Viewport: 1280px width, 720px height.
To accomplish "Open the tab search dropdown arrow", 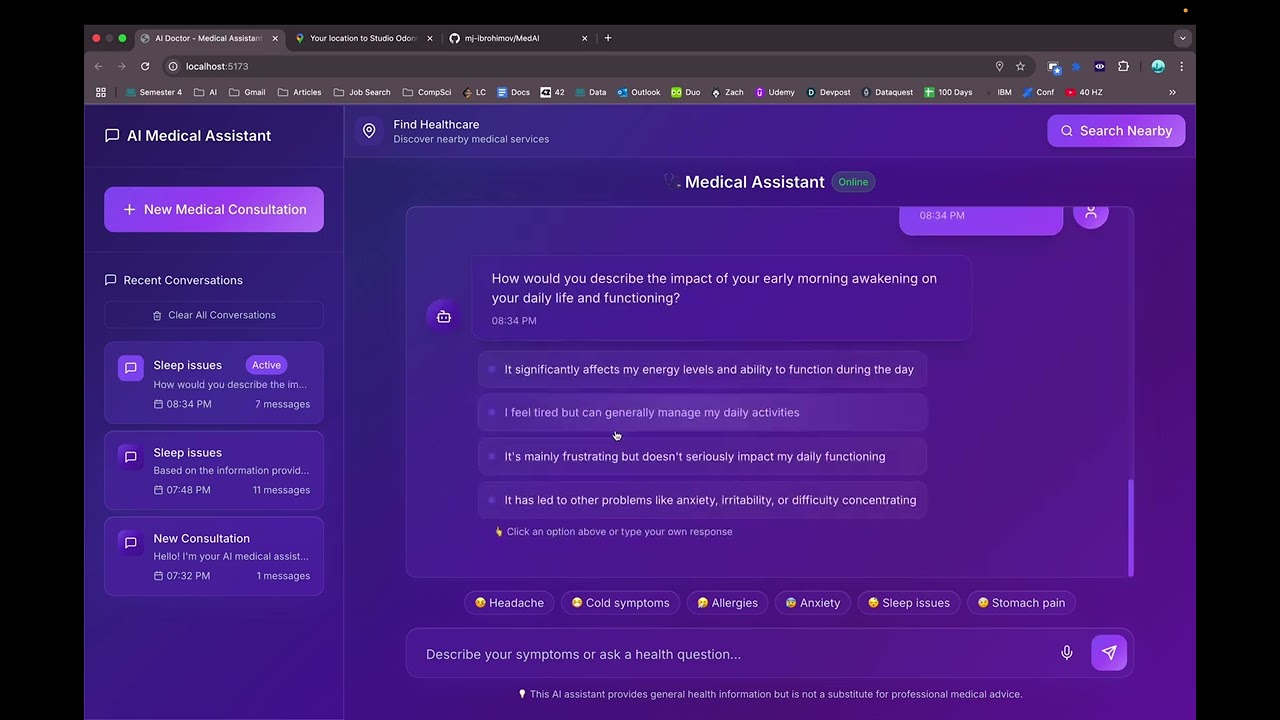I will [1183, 38].
